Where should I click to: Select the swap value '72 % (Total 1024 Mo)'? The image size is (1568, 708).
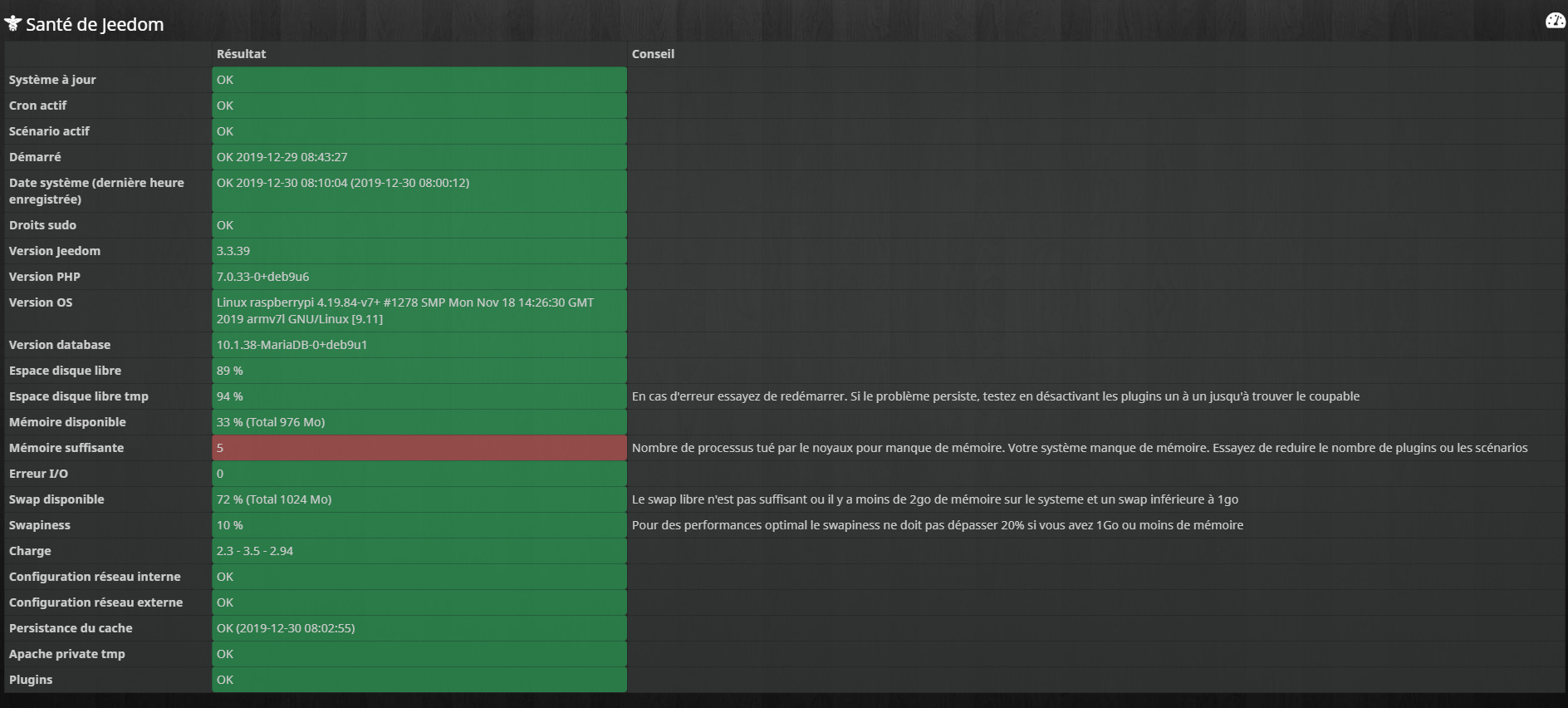[x=274, y=499]
